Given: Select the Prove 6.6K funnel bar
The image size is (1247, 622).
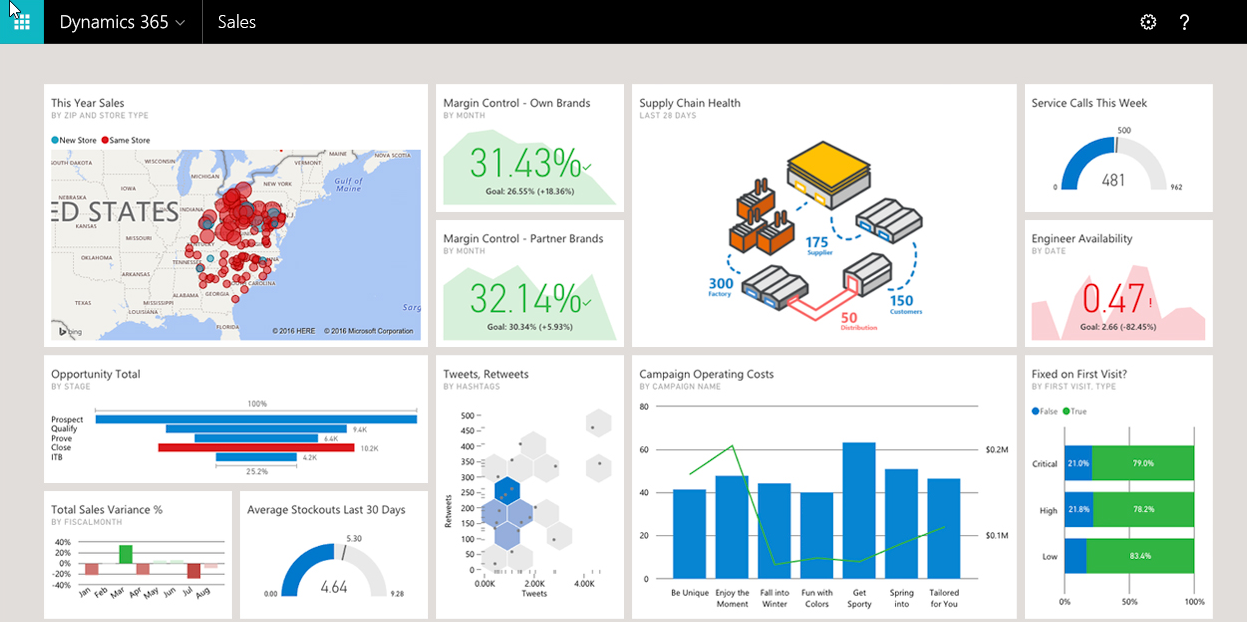Looking at the screenshot, I should 256,438.
